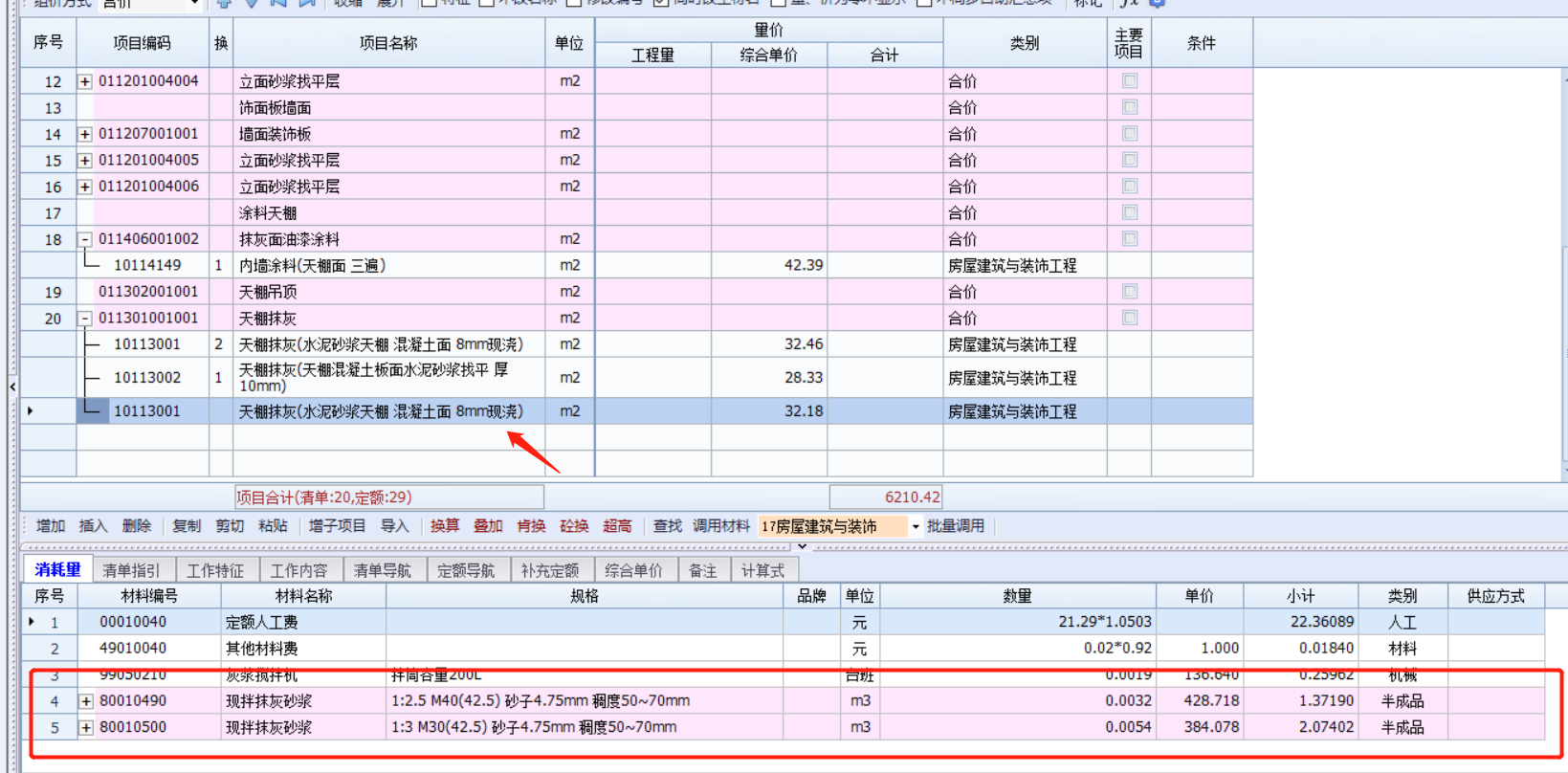Expand item 011207001001 墙面装饰板
This screenshot has width=1568, height=773.
coord(85,134)
